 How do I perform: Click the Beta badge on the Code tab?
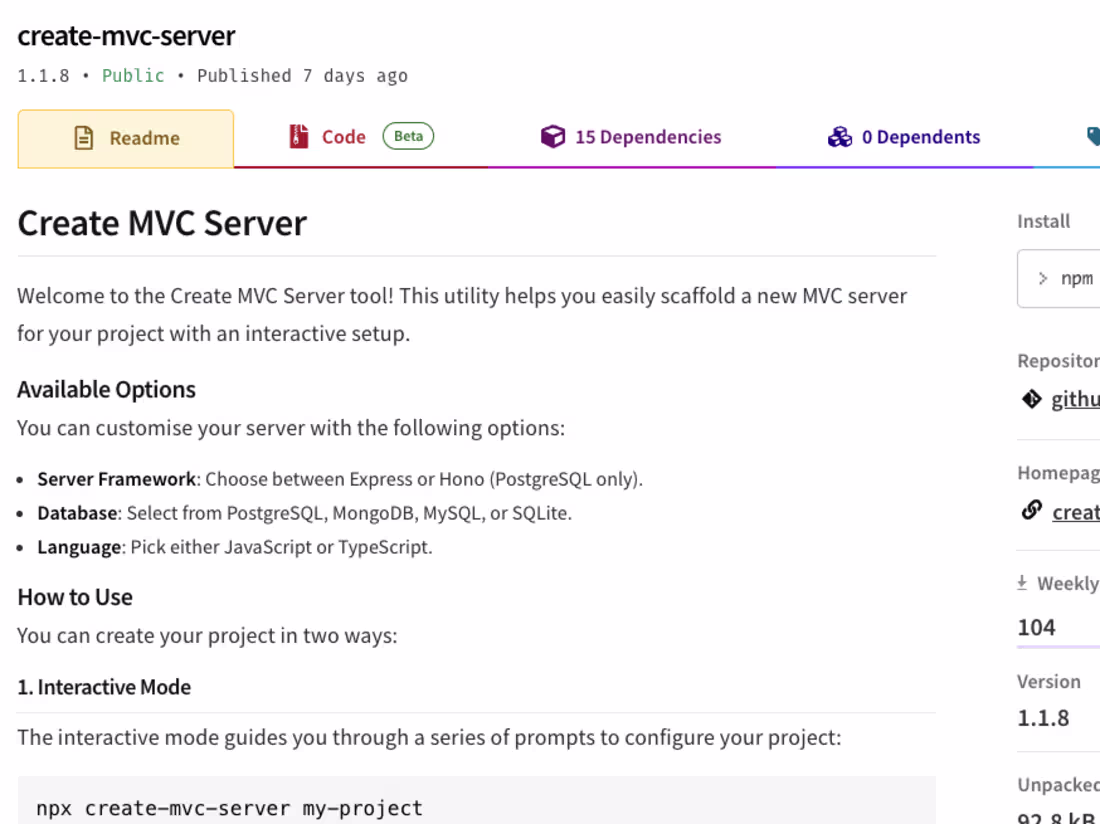pos(408,134)
